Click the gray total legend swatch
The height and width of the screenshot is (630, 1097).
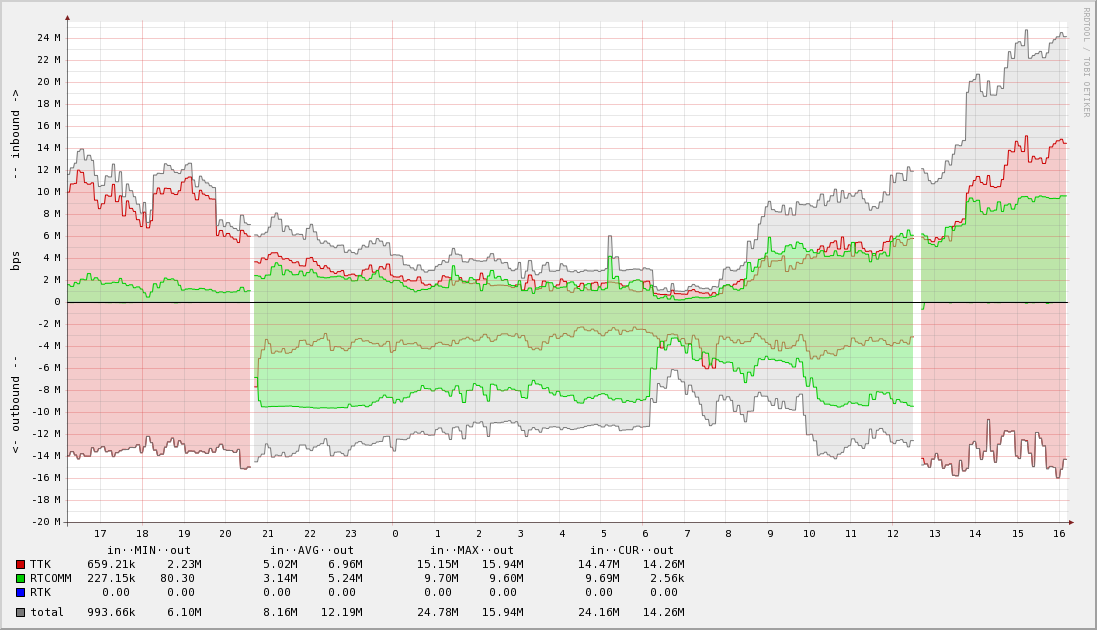pyautogui.click(x=20, y=611)
